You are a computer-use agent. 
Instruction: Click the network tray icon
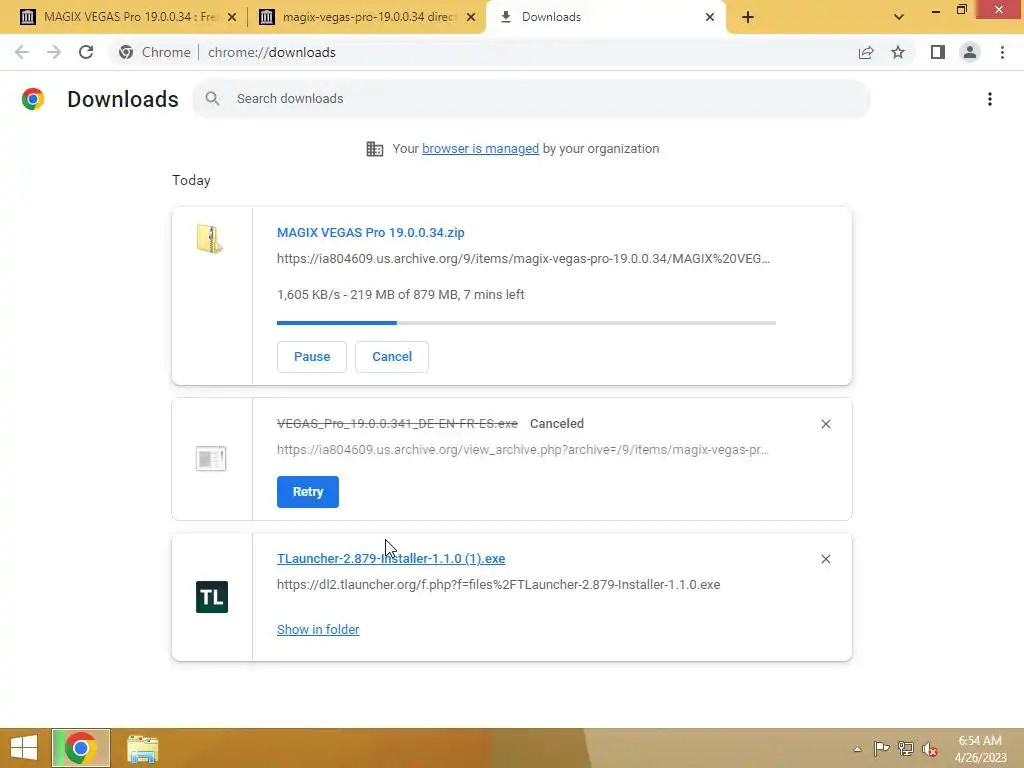point(906,748)
